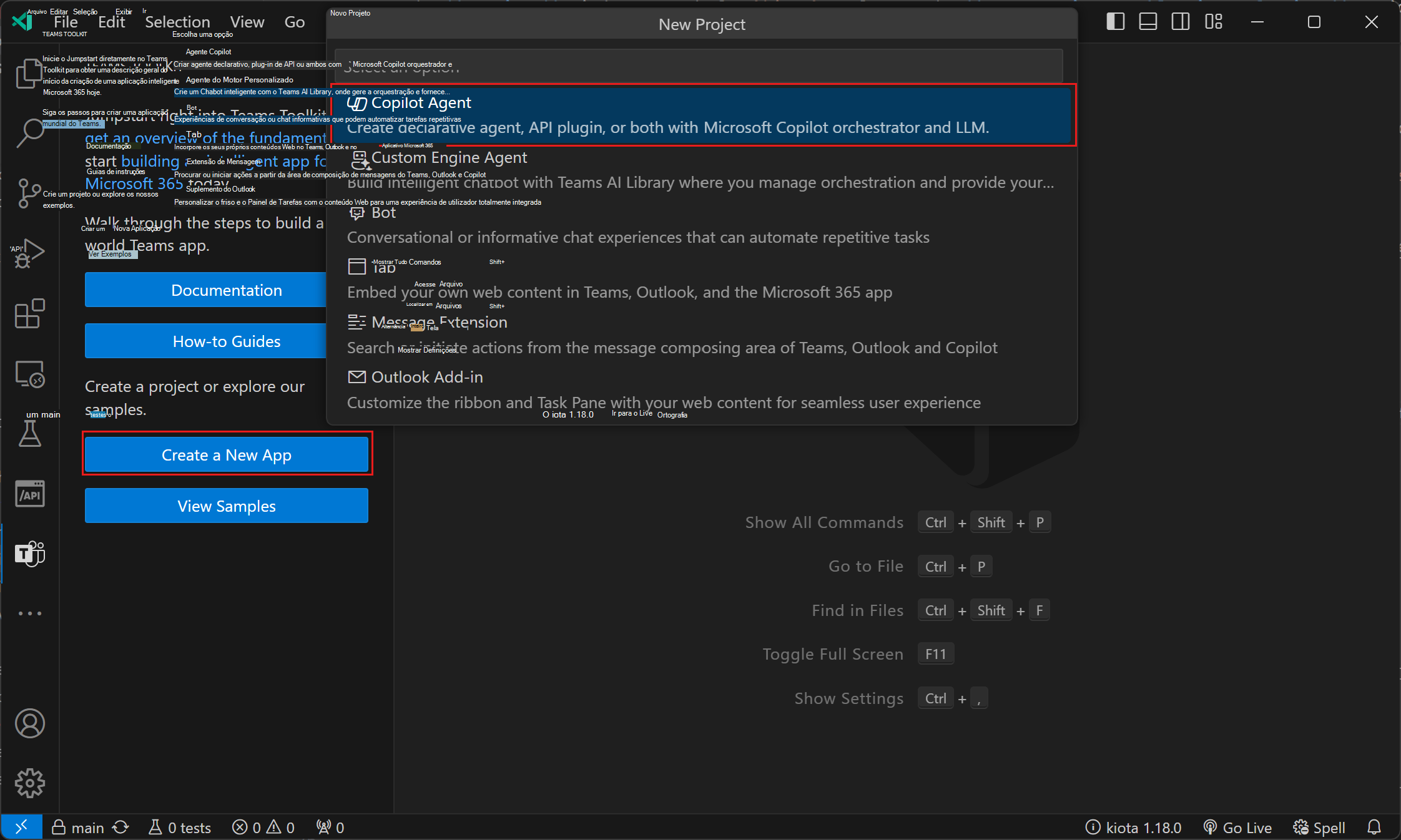The width and height of the screenshot is (1401, 840).
Task: Click the Create a New App button
Action: pos(226,454)
